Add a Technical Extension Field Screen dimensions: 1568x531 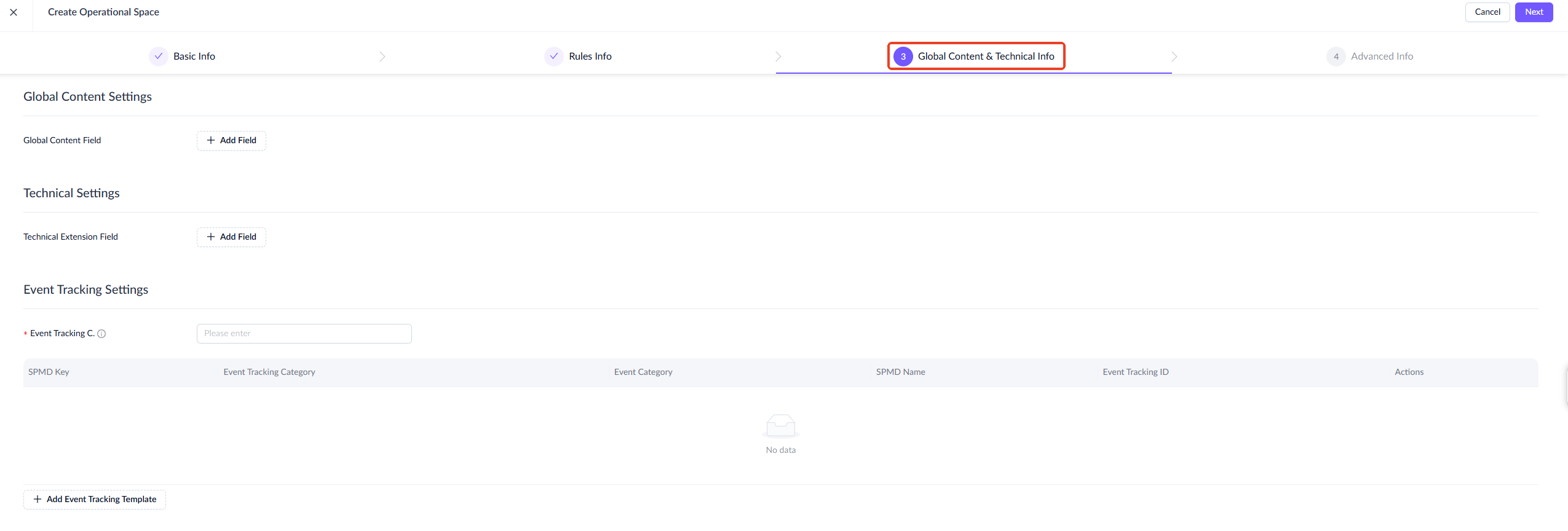tap(231, 237)
